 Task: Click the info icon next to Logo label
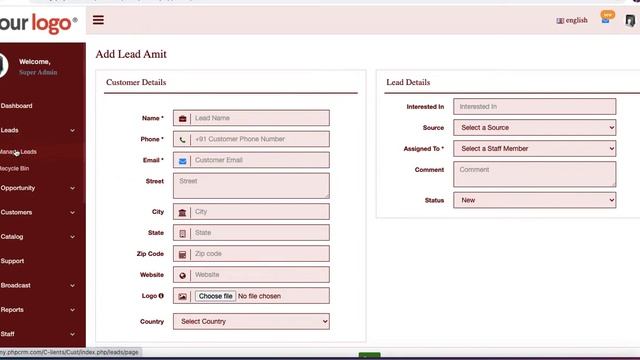161,296
